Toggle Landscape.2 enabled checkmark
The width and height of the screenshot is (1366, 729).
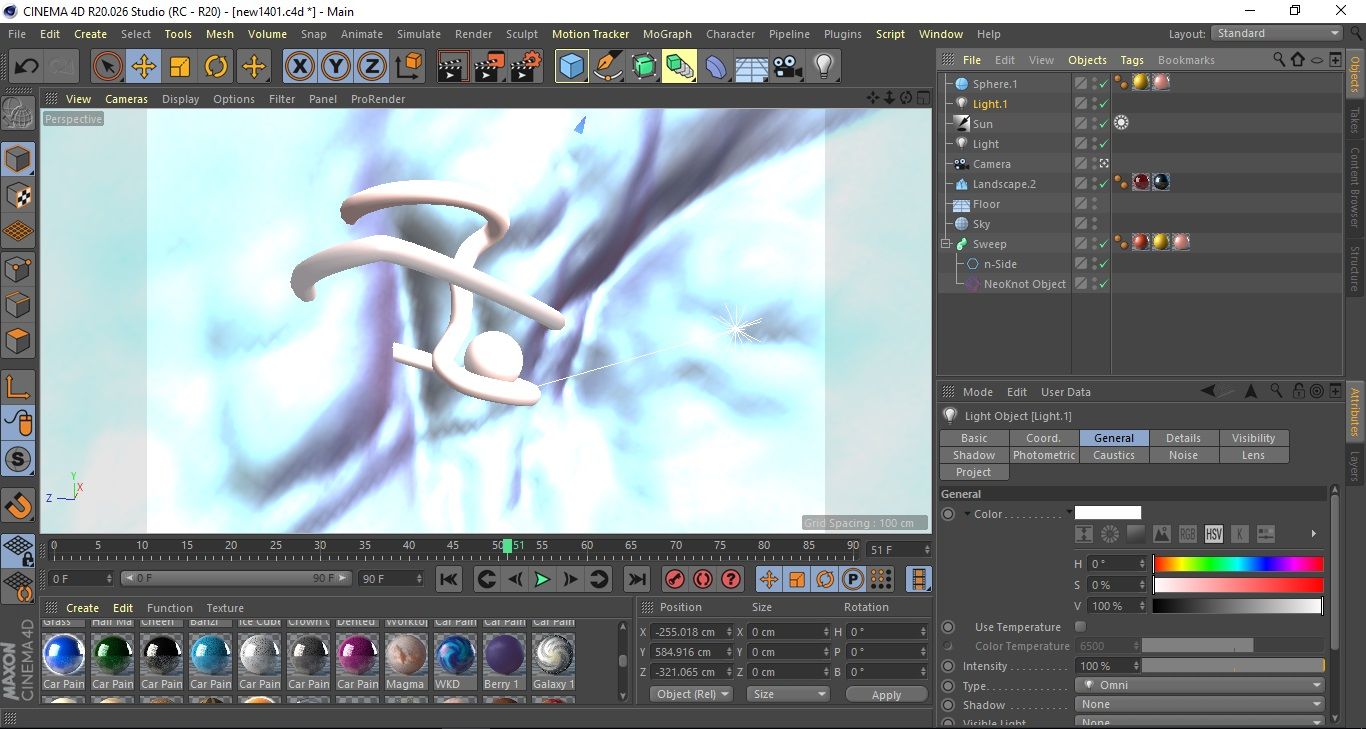coord(1102,184)
